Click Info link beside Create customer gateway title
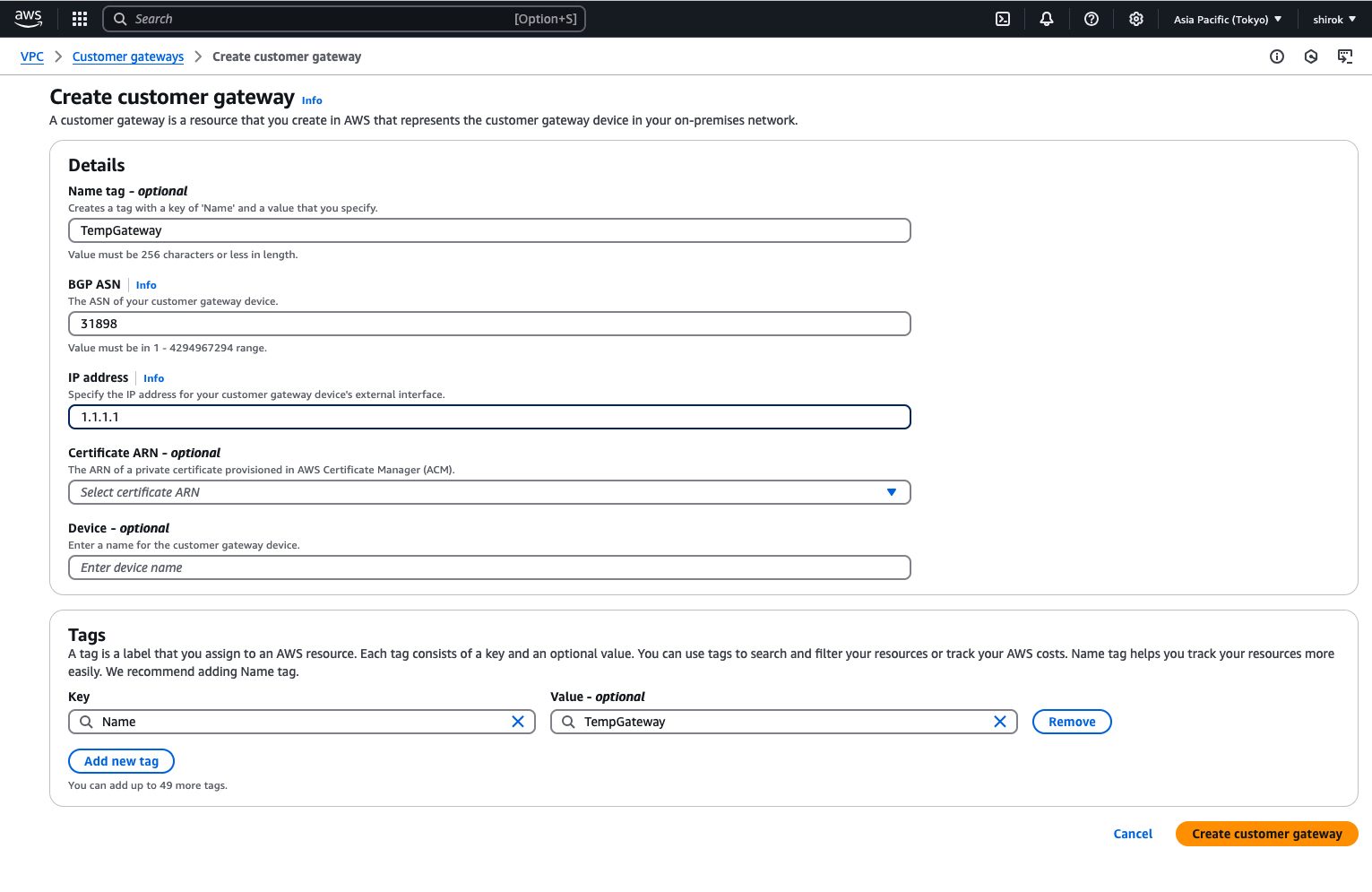 coord(312,100)
